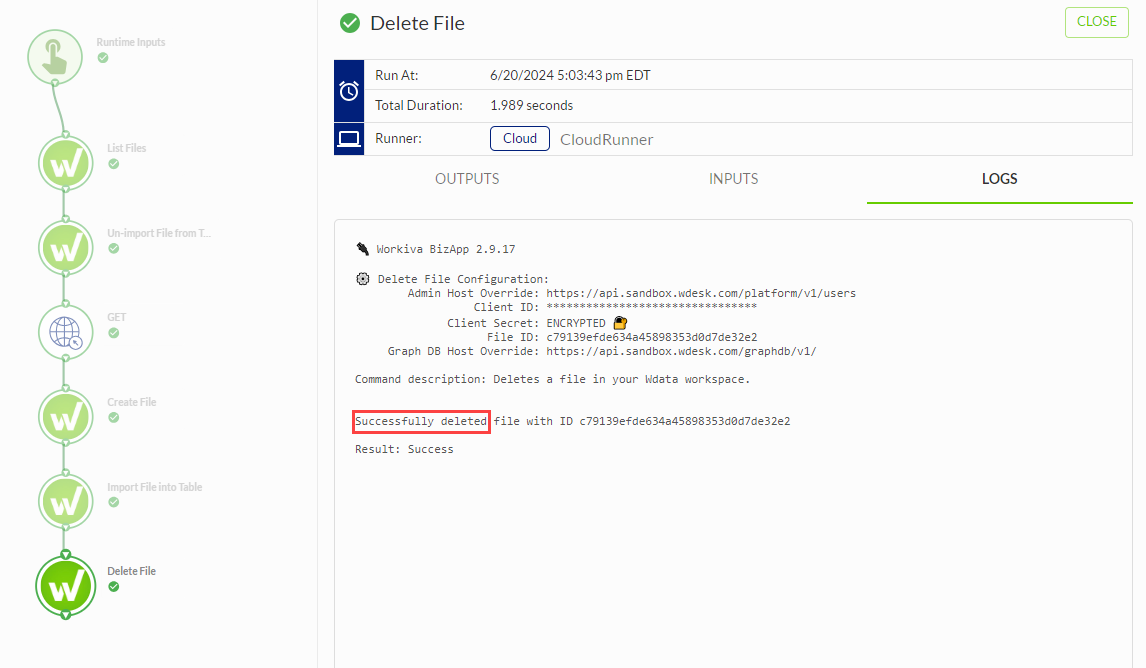Click the green success checkmark beside Delete File title
The width and height of the screenshot is (1146, 668).
(350, 23)
